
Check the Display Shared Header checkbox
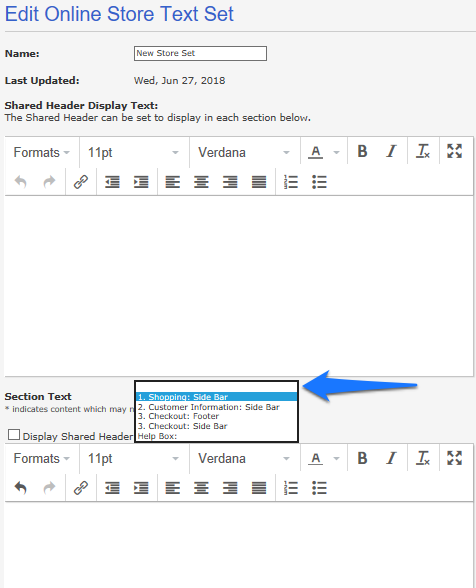point(14,435)
